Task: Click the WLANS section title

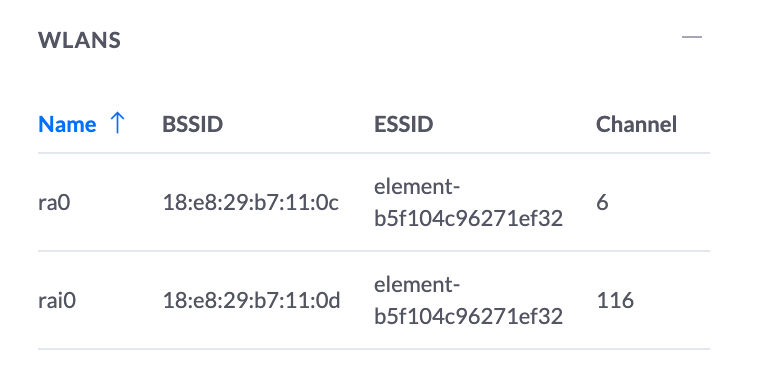Action: click(79, 40)
